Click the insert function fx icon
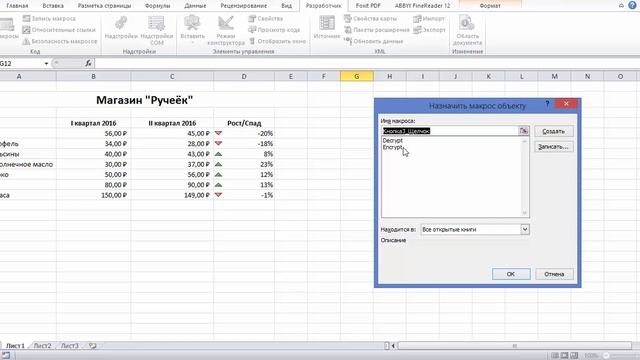 (88, 63)
